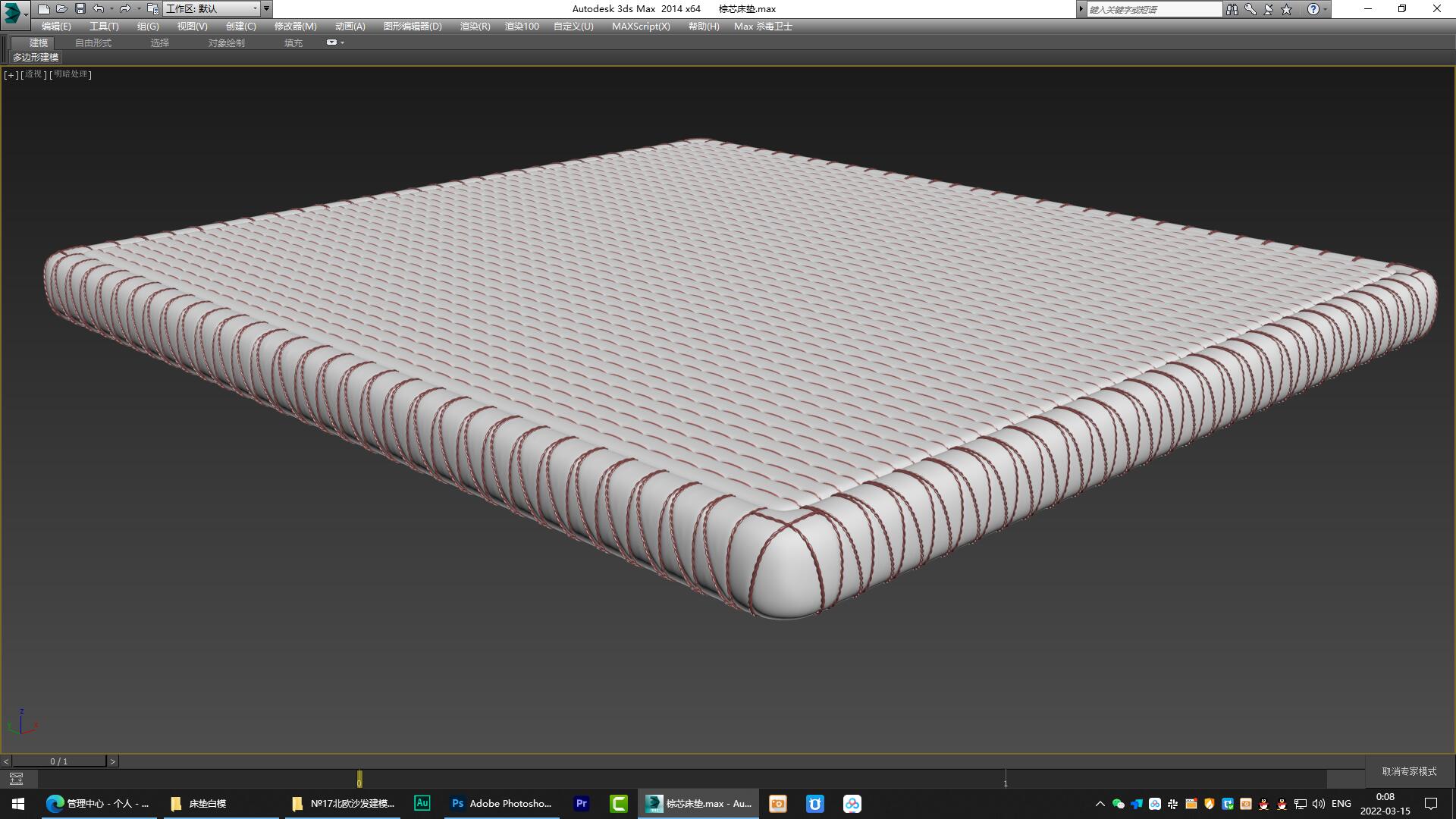1456x819 pixels.
Task: Expand the Undo history dropdown arrow
Action: tap(111, 9)
